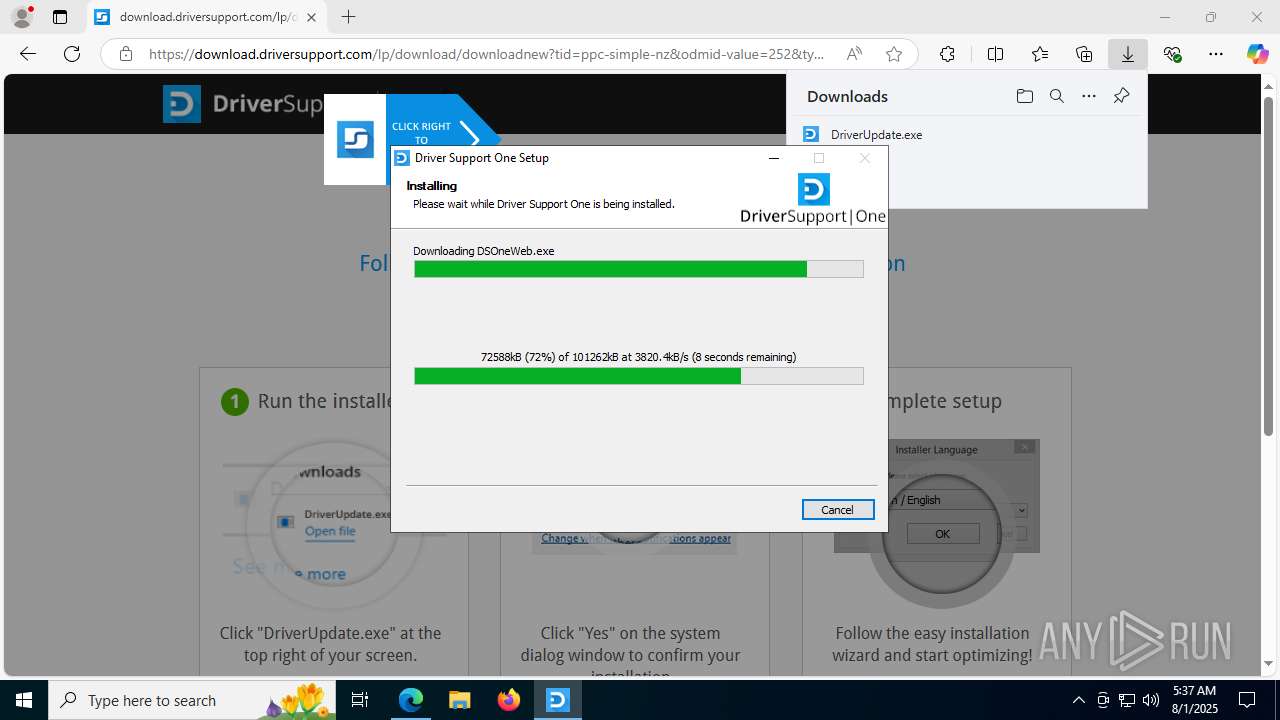
Task: Open File Explorer from the taskbar
Action: (459, 700)
